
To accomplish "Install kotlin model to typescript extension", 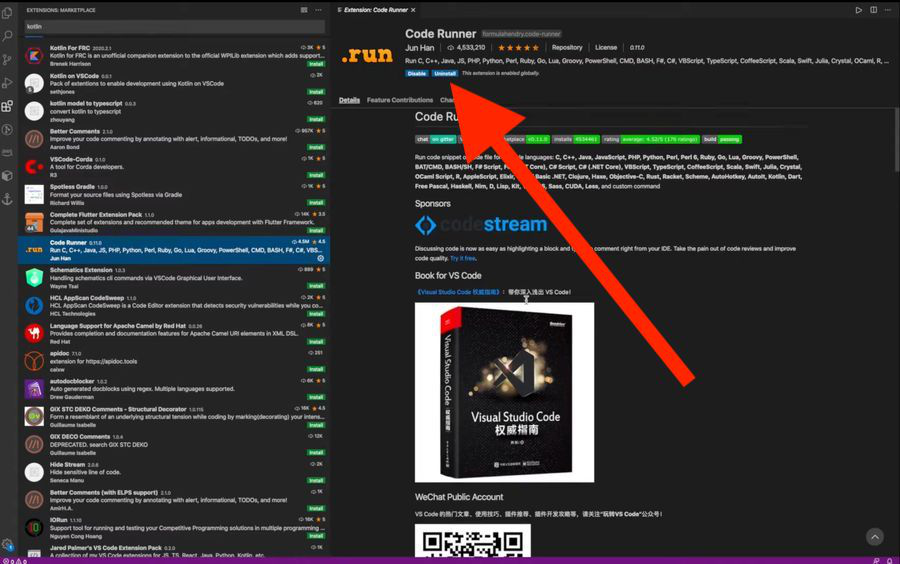I will [x=316, y=119].
